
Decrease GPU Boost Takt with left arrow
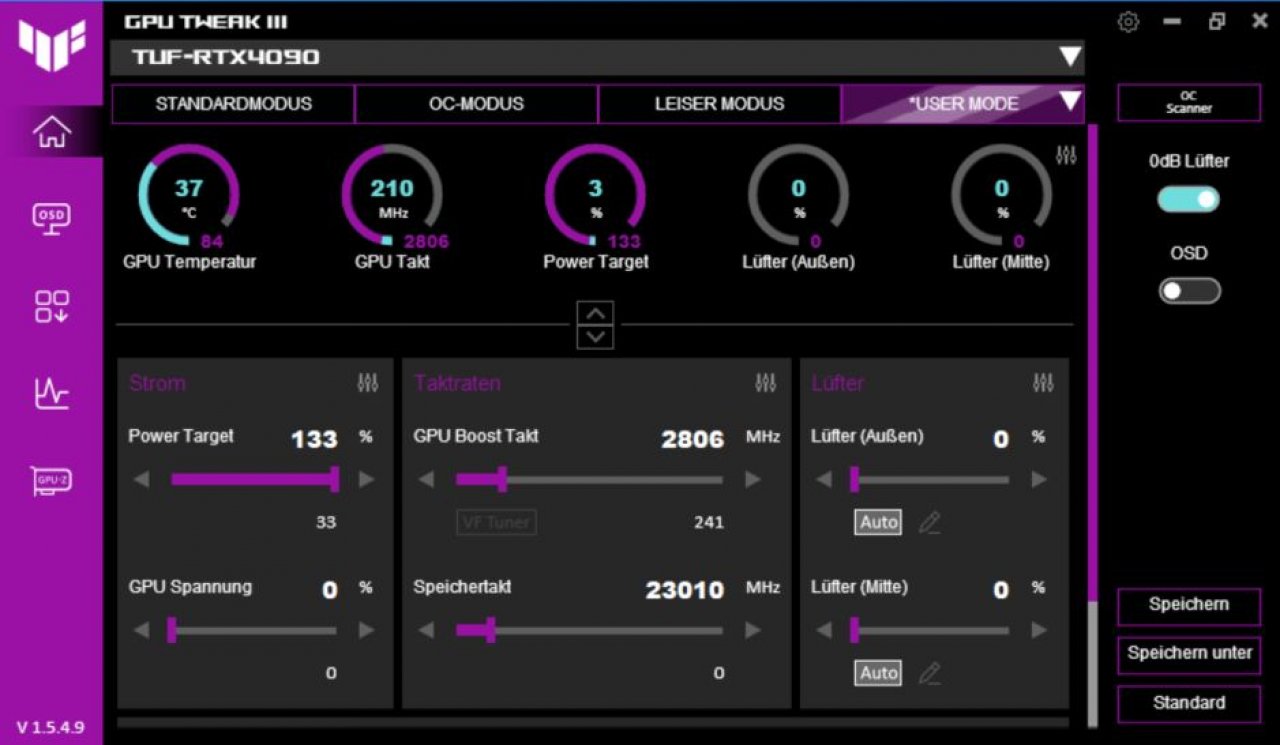pyautogui.click(x=426, y=480)
